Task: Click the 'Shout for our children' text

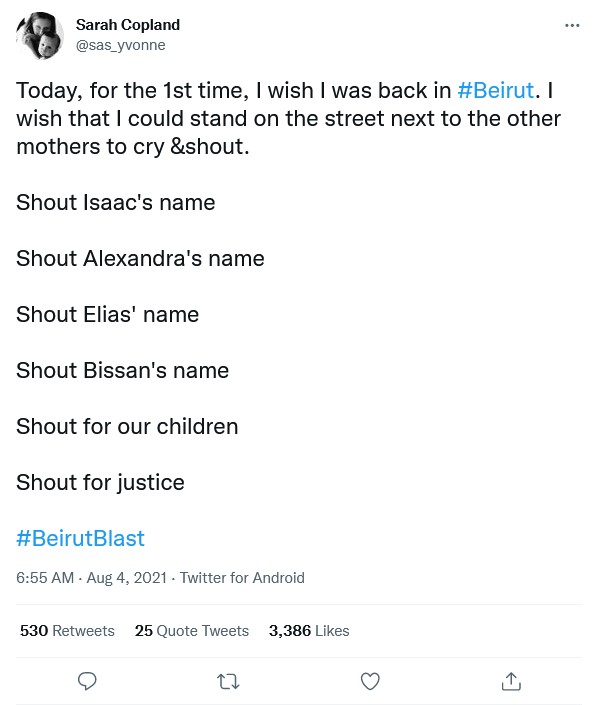Action: [x=127, y=426]
